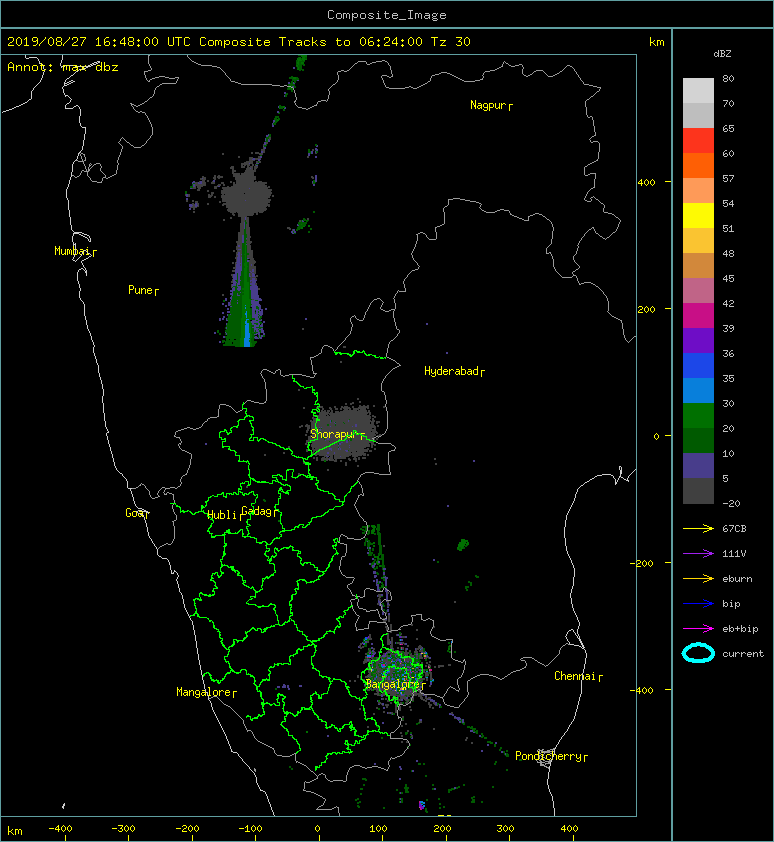Click the gray radar echo near Shorapur
The width and height of the screenshot is (774, 842).
(x=343, y=432)
